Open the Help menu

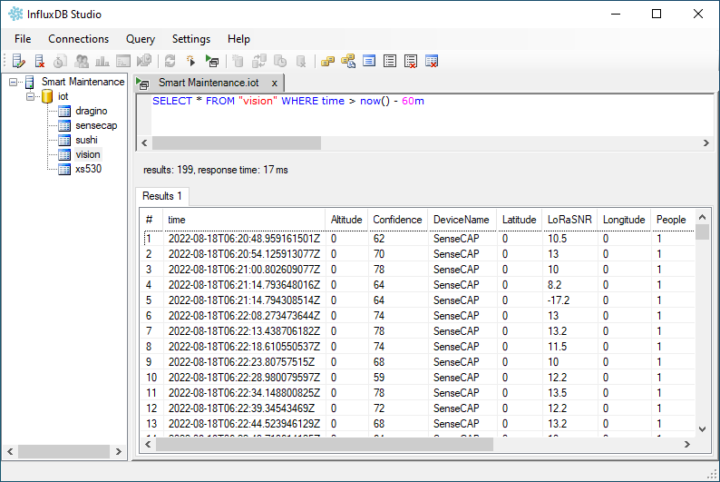239,39
